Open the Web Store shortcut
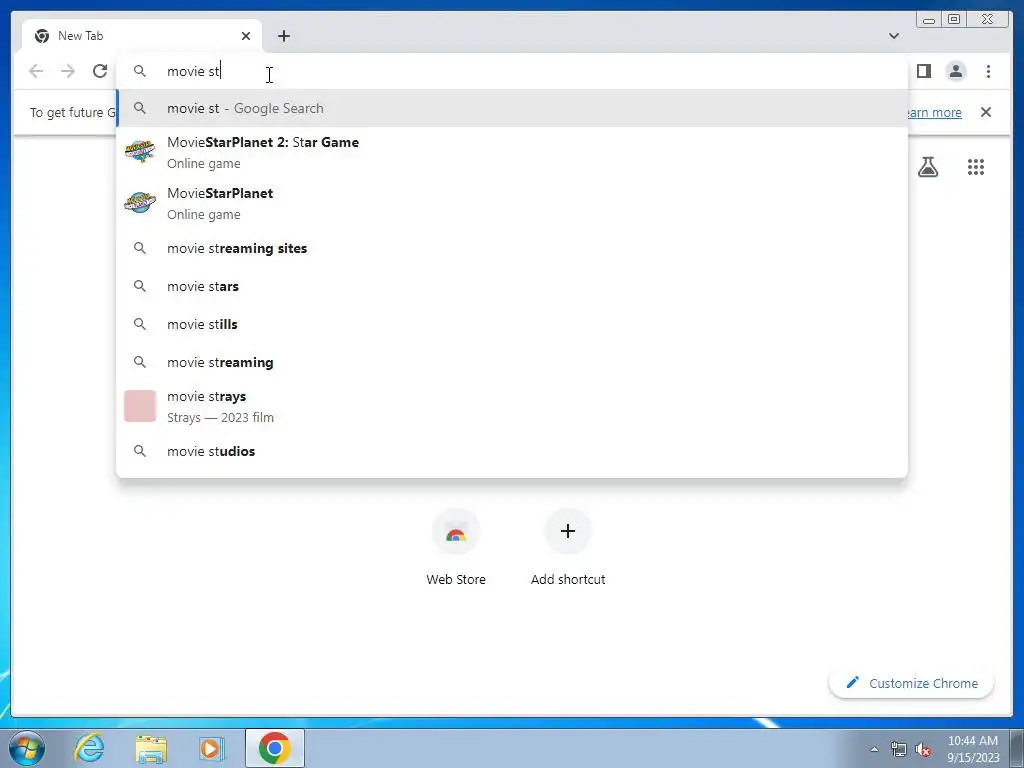Viewport: 1024px width, 768px height. 456,549
